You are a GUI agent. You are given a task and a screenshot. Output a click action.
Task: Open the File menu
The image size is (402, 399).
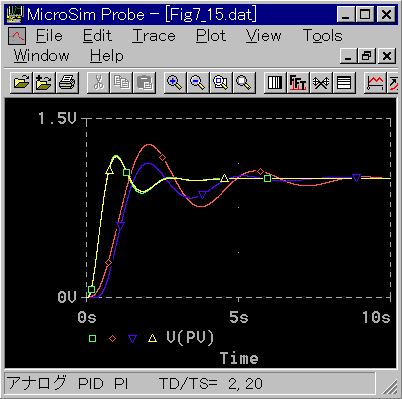[x=49, y=36]
